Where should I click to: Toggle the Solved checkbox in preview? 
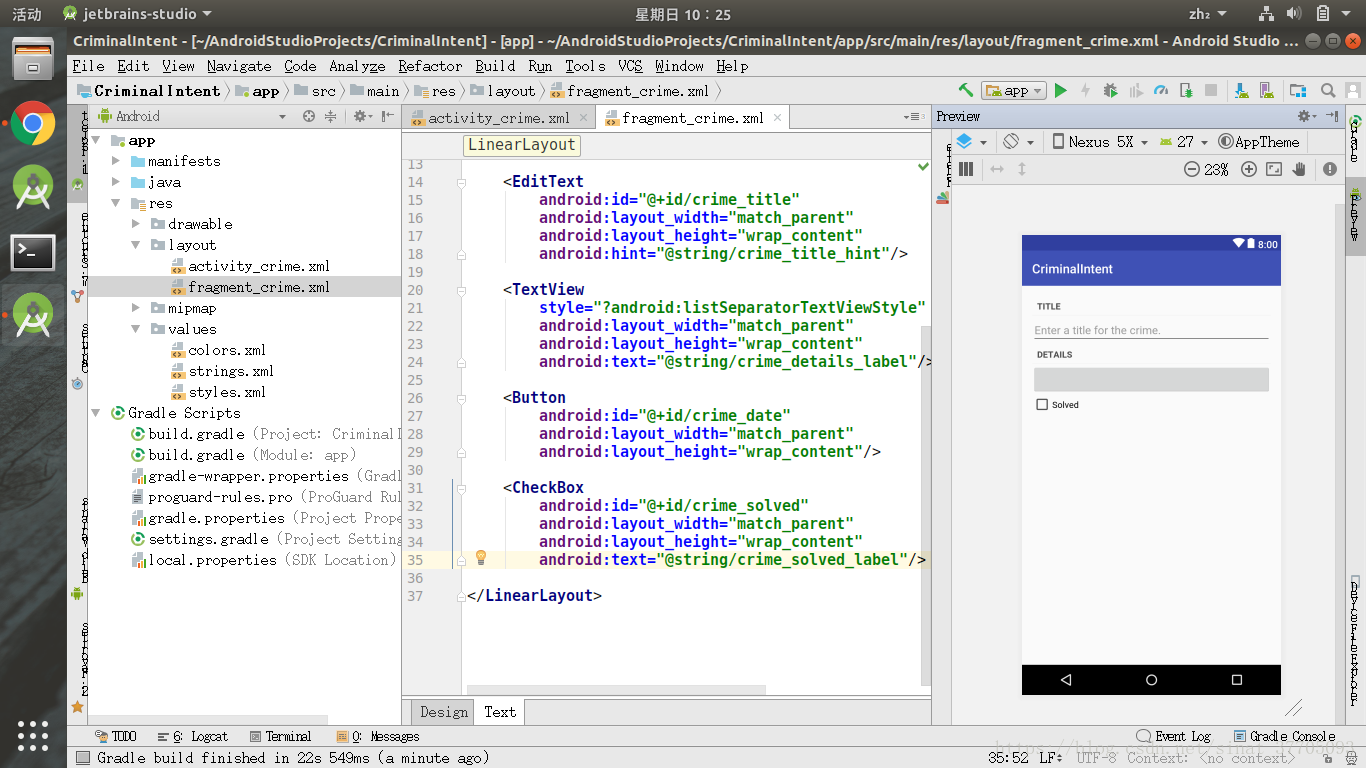pos(1042,405)
